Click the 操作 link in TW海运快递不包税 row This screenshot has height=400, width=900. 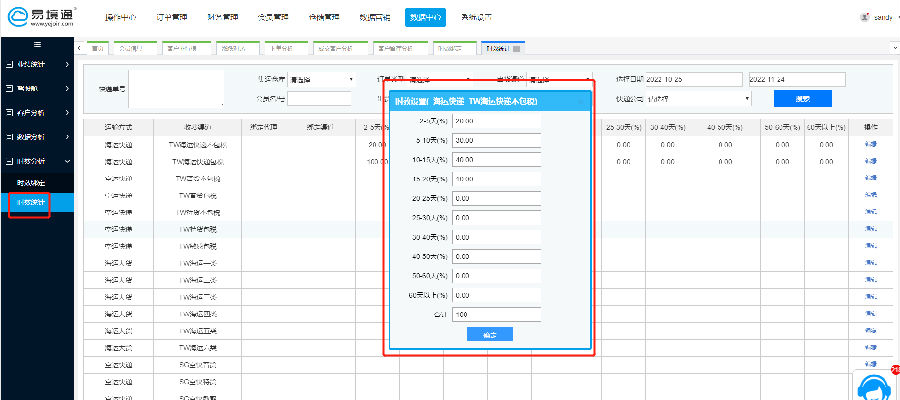pos(873,145)
